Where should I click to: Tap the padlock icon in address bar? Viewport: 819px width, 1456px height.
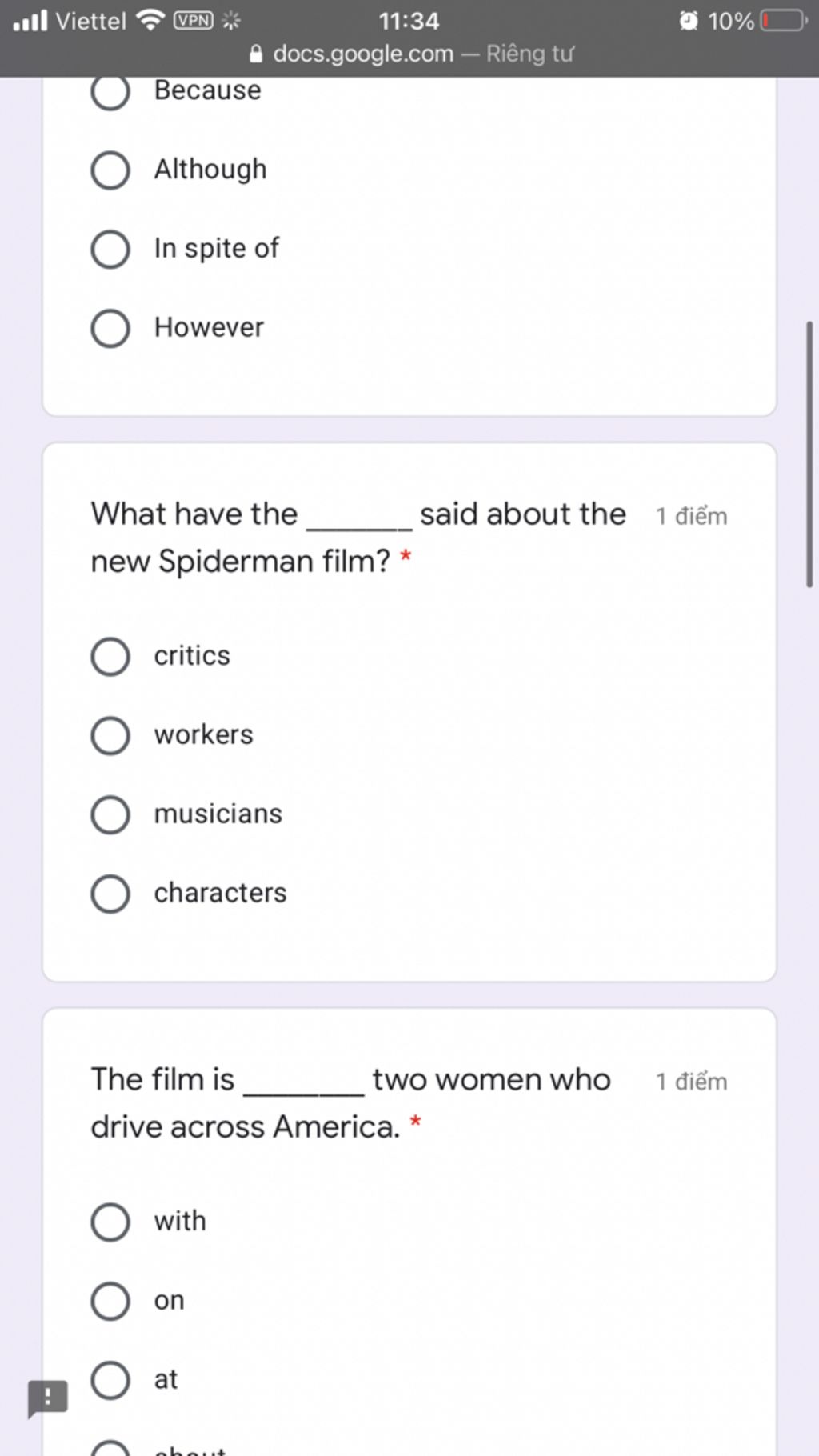256,54
